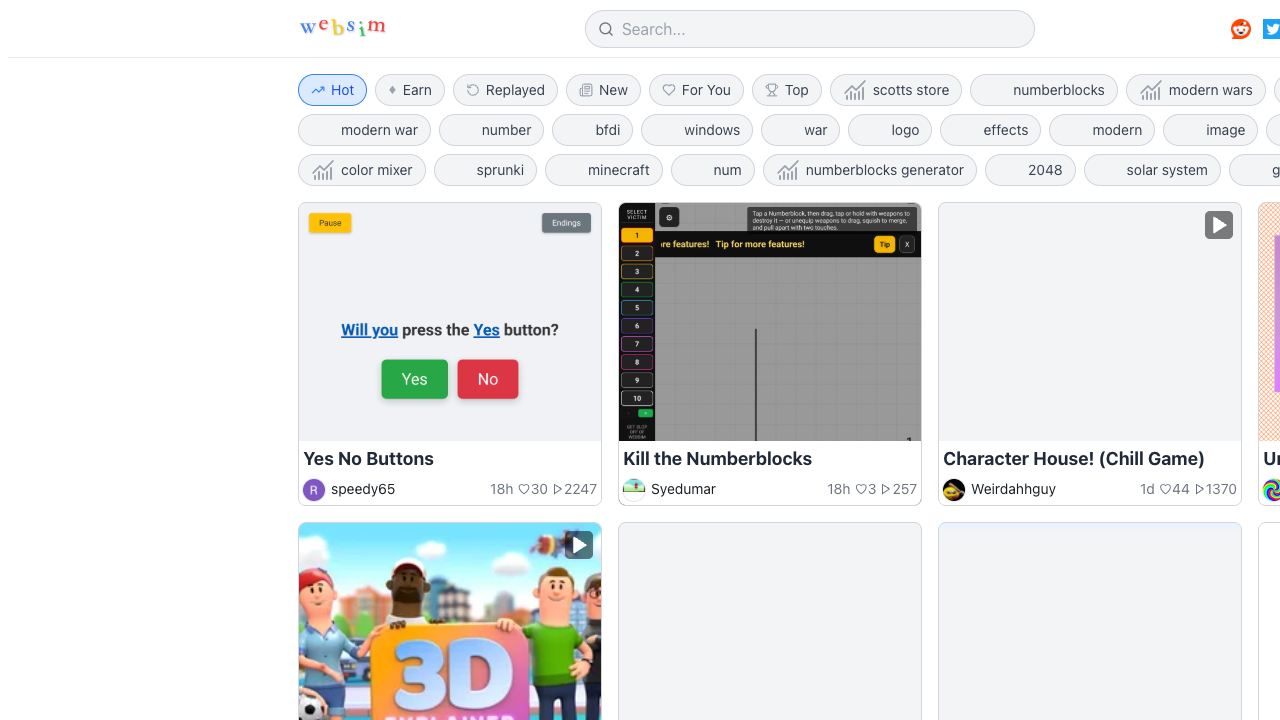This screenshot has width=1280, height=720.
Task: Select the scotts store tag
Action: click(896, 90)
